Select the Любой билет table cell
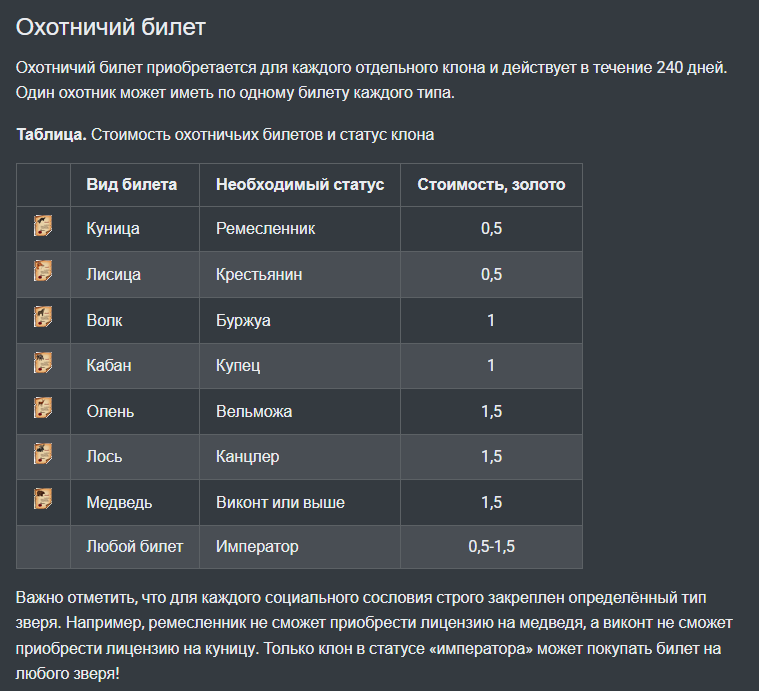Screen dimensions: 759x691 135,547
